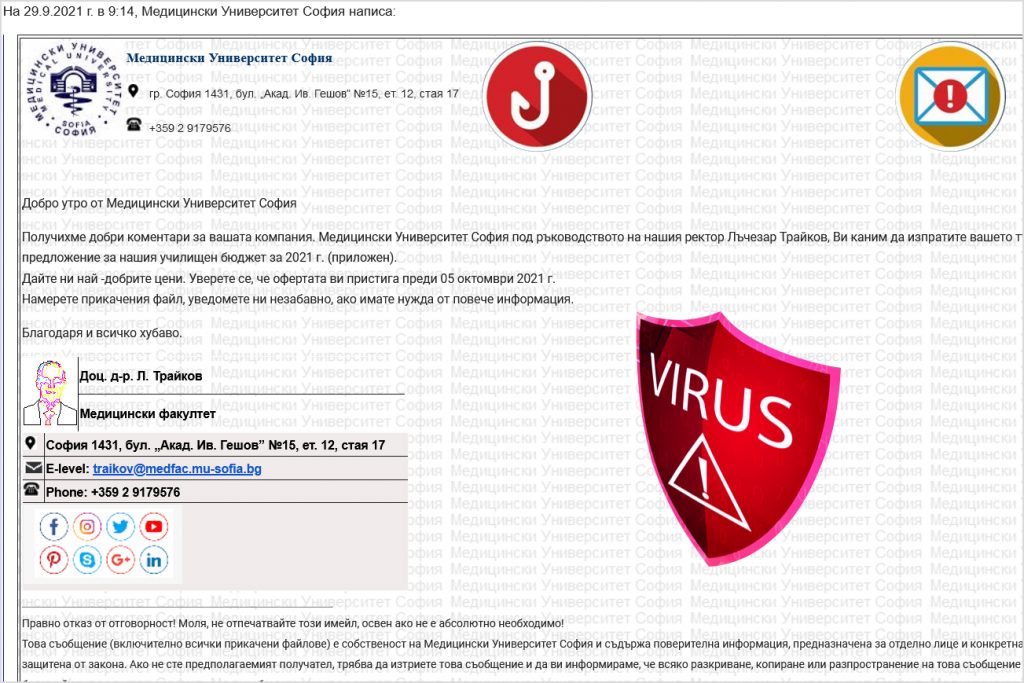Screen dimensions: 1024x683
Task: Click the Twitter bird icon
Action: [120, 526]
